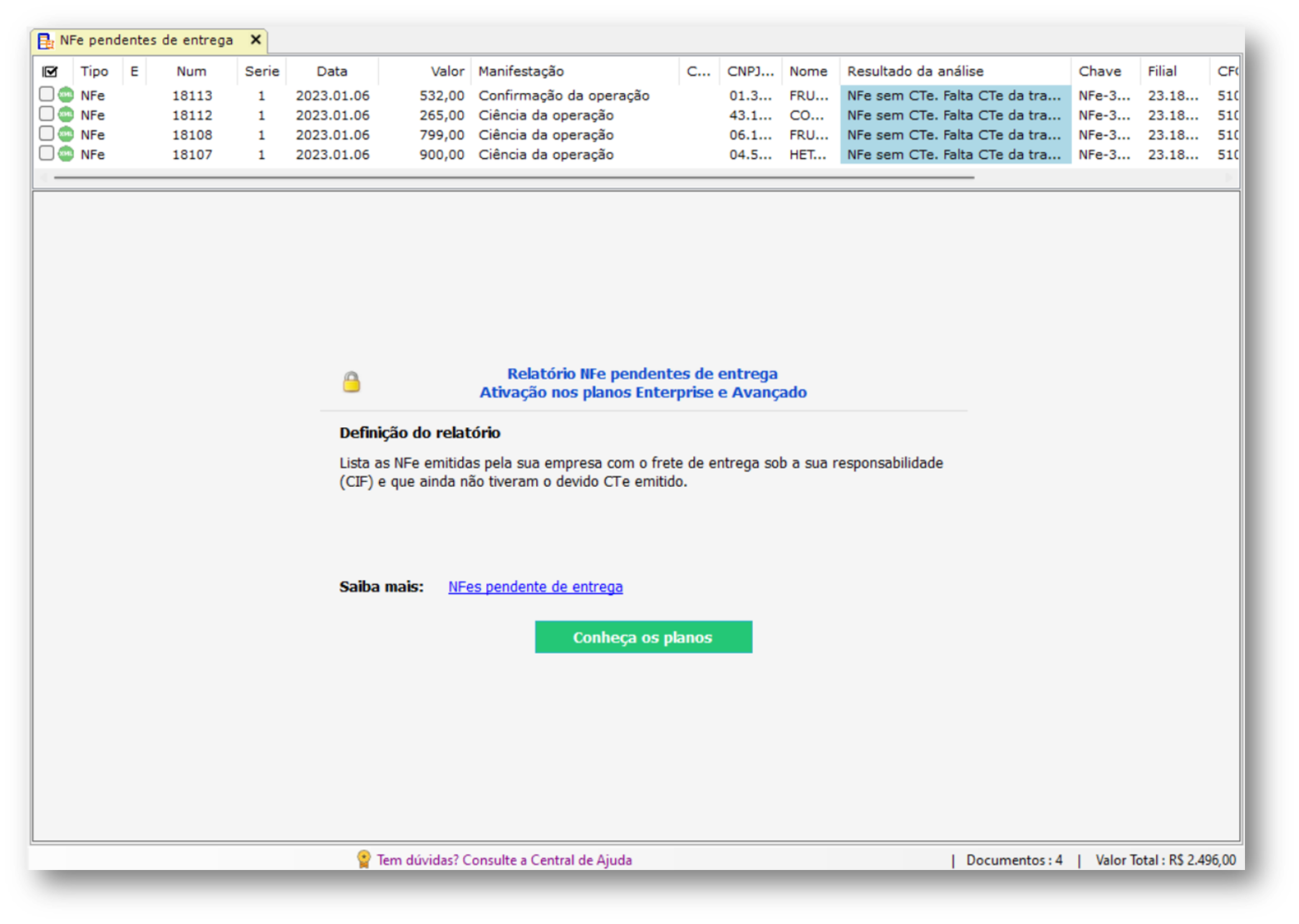Click the yellow padlock icon
The image size is (1299, 924).
pos(352,381)
